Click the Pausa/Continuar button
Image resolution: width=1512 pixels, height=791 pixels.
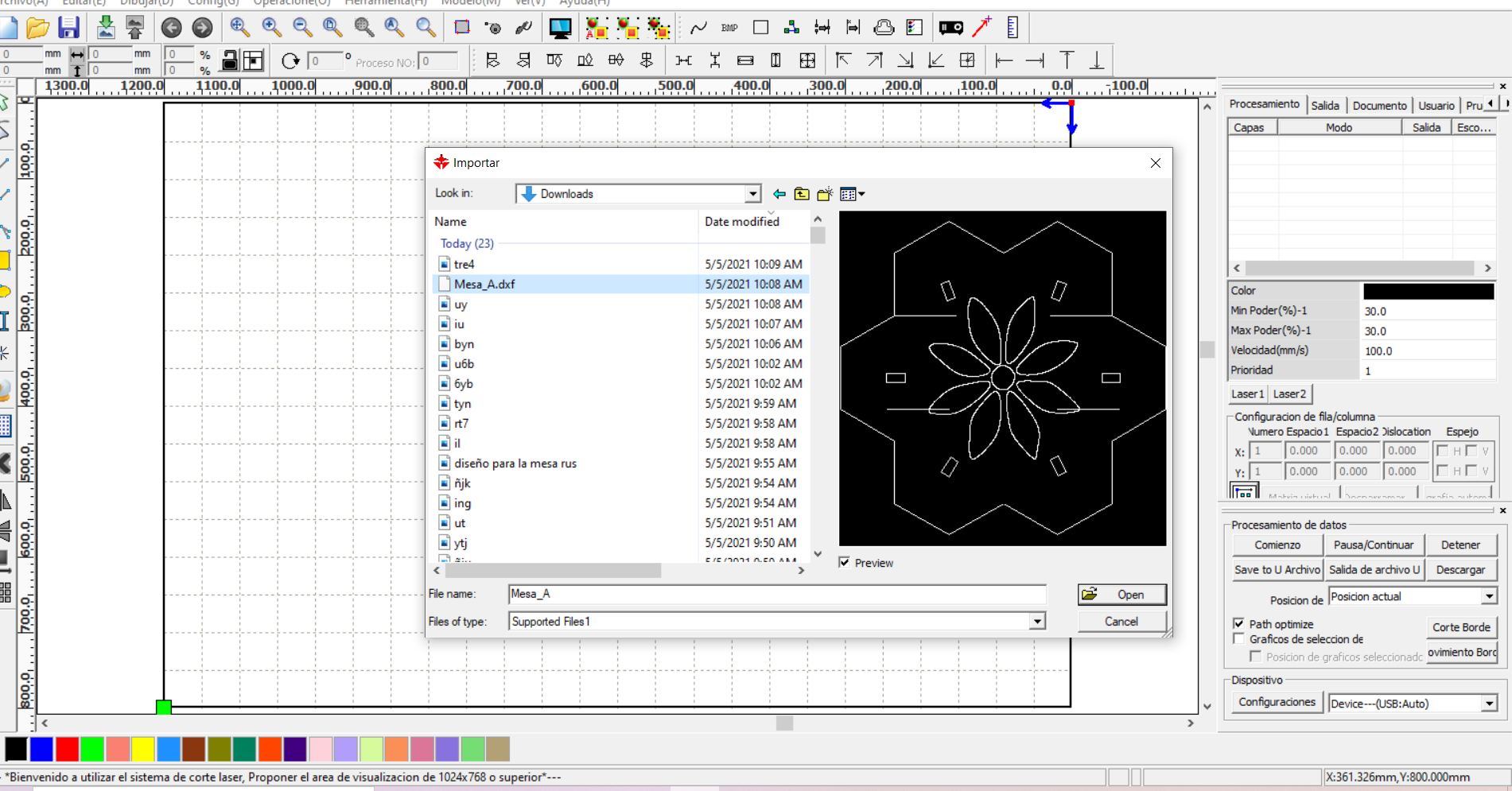click(1374, 545)
